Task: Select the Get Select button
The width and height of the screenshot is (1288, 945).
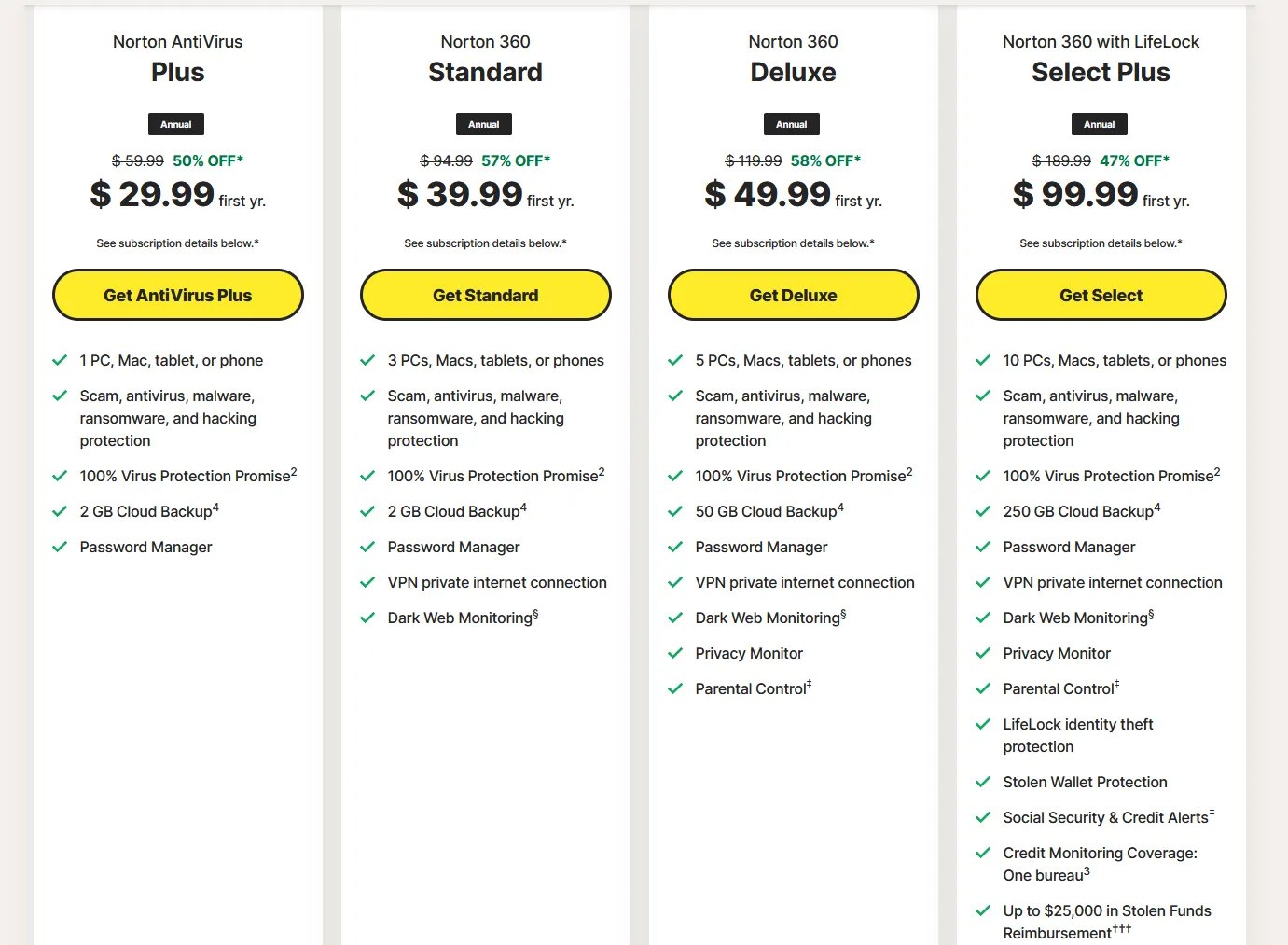Action: [x=1101, y=295]
